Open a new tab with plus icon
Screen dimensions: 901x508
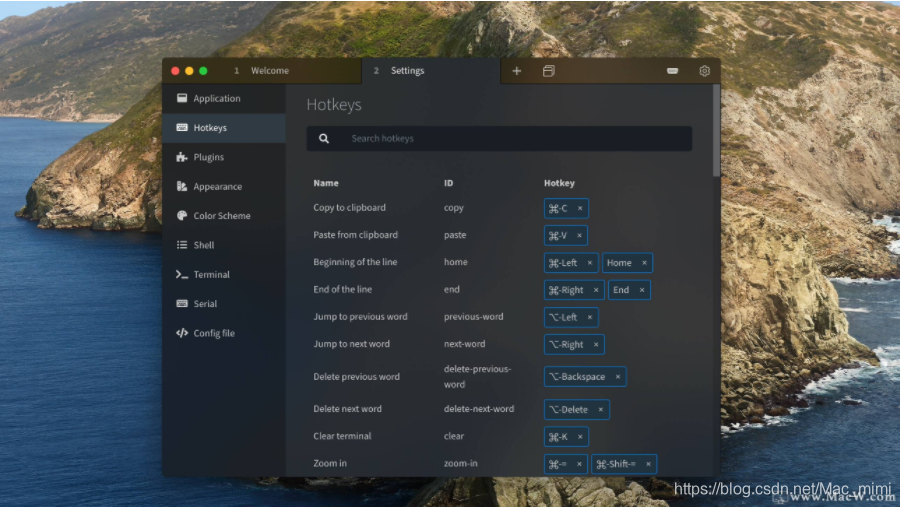point(517,71)
